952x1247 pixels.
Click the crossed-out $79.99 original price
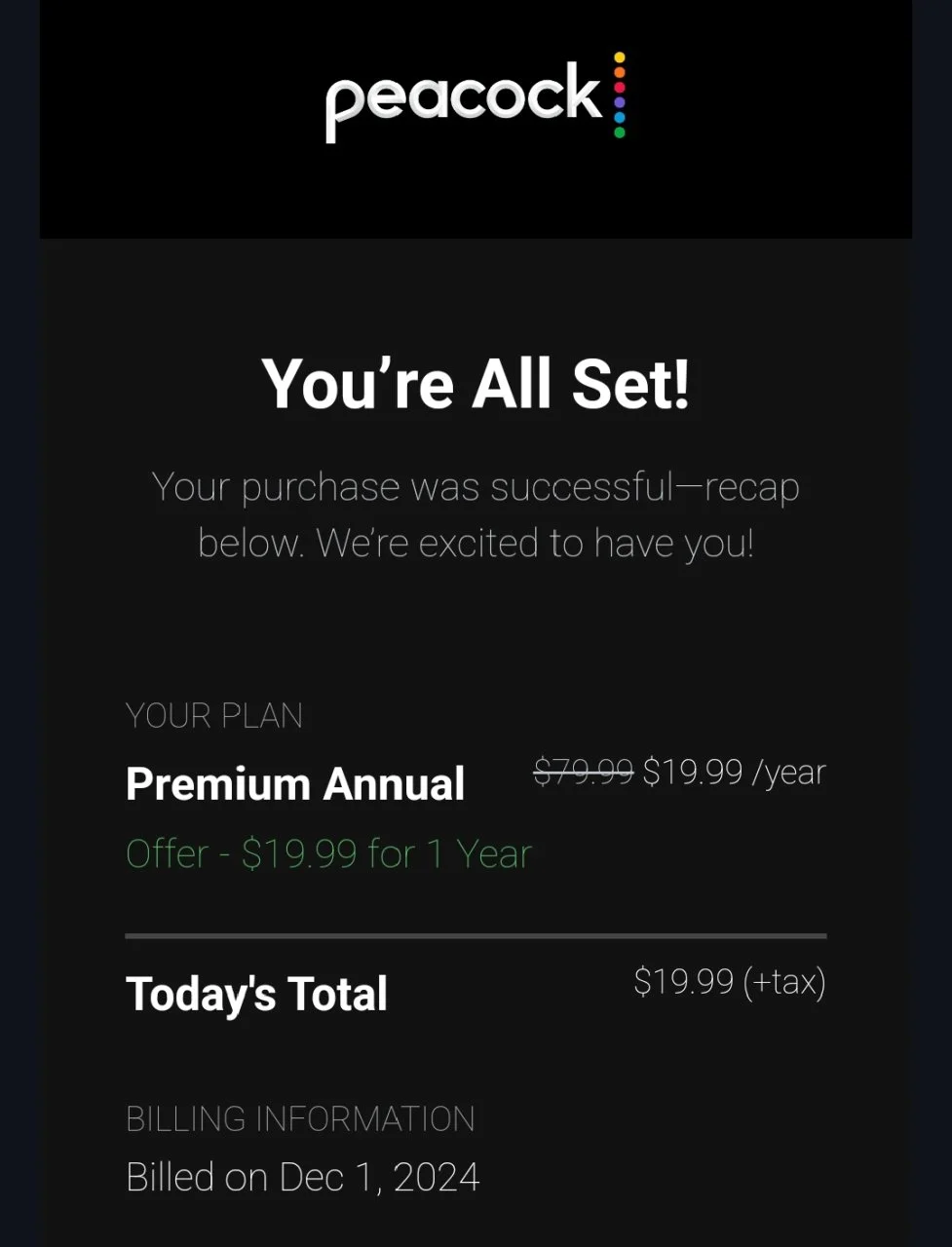coord(584,772)
